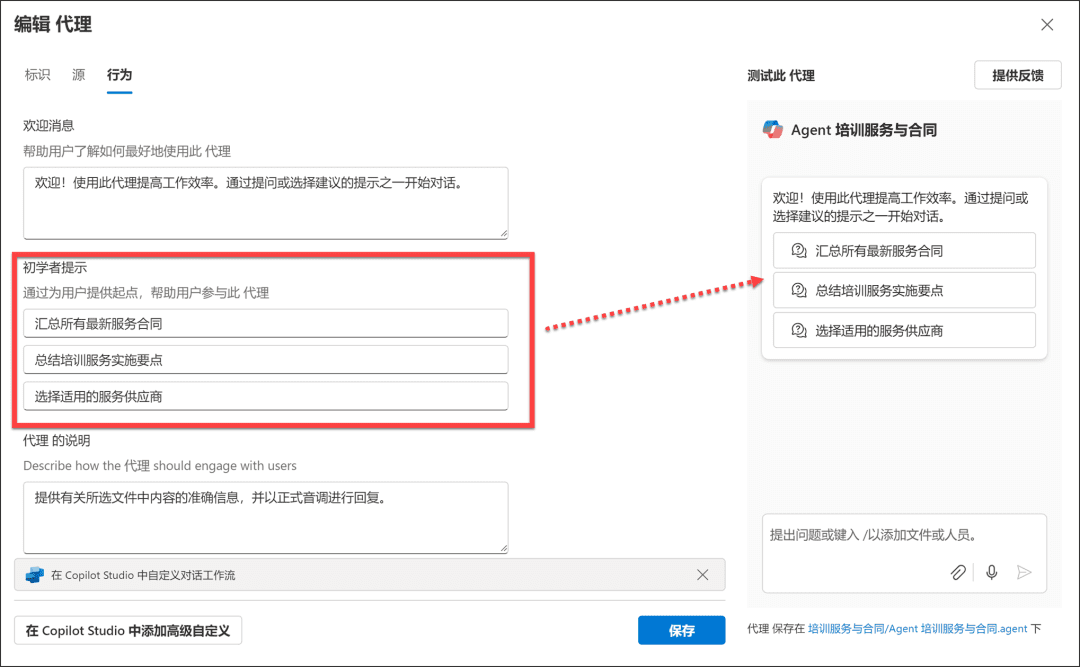Image resolution: width=1080 pixels, height=667 pixels.
Task: Click the 代理 的说明 section label
Action: click(56, 440)
